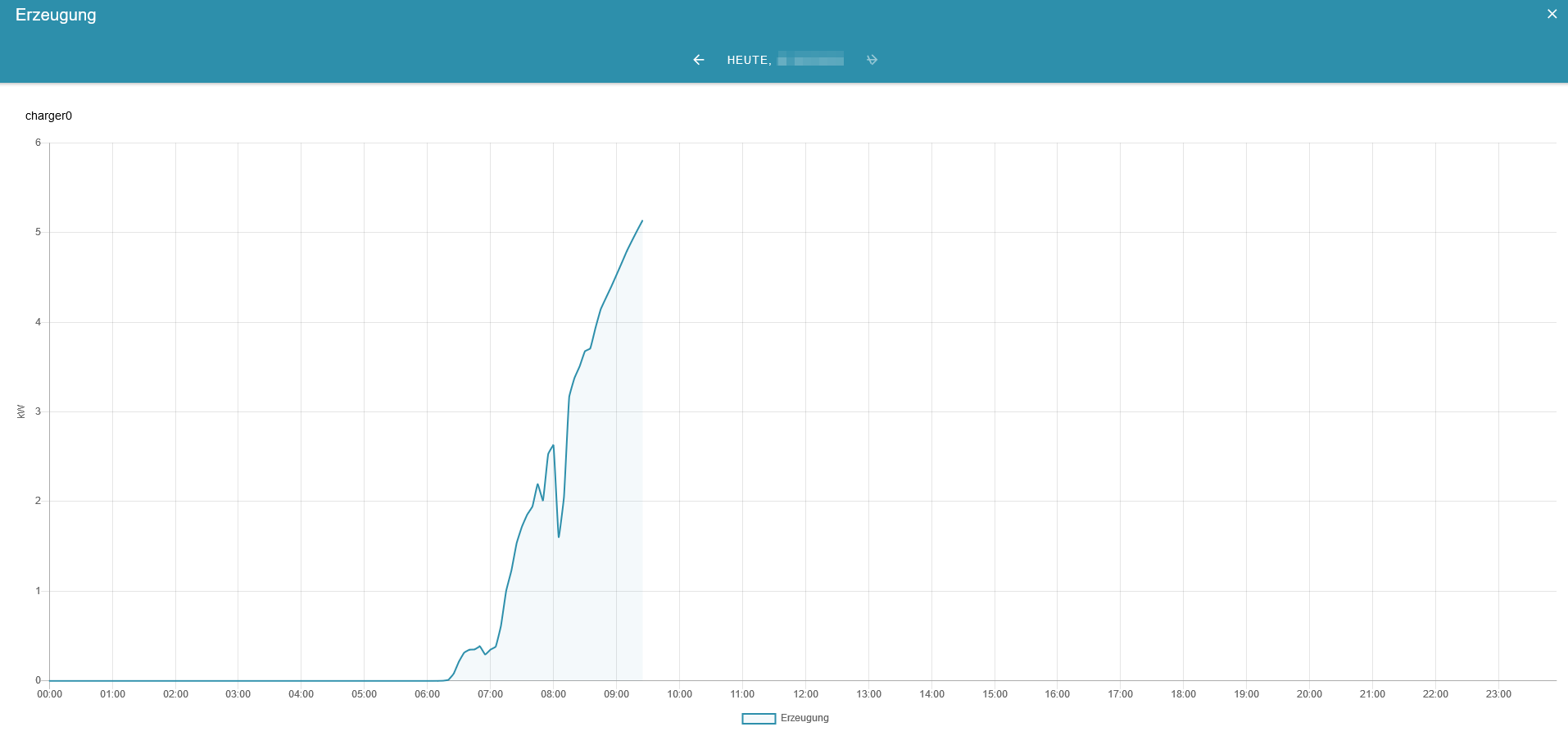Click the curve dip just after 08:00

tap(559, 537)
